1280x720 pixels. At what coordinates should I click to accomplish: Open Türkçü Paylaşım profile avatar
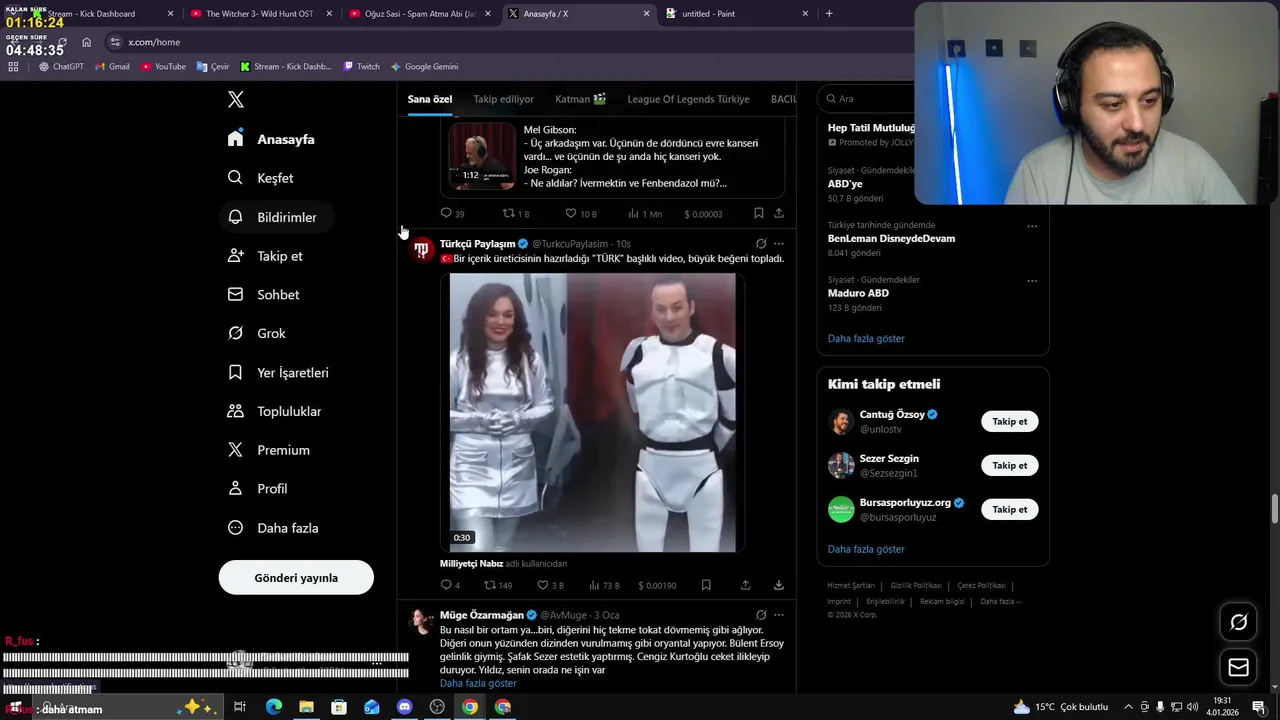(x=422, y=250)
